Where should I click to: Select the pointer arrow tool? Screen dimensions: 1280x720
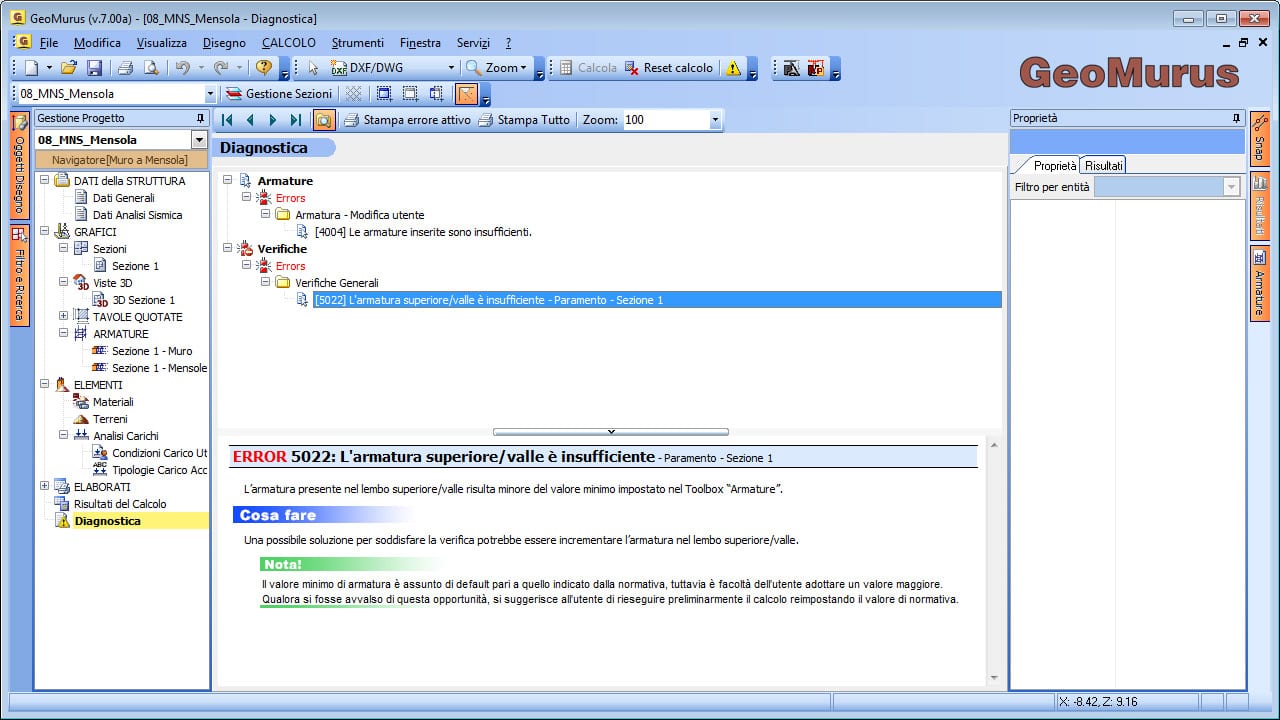[x=313, y=68]
